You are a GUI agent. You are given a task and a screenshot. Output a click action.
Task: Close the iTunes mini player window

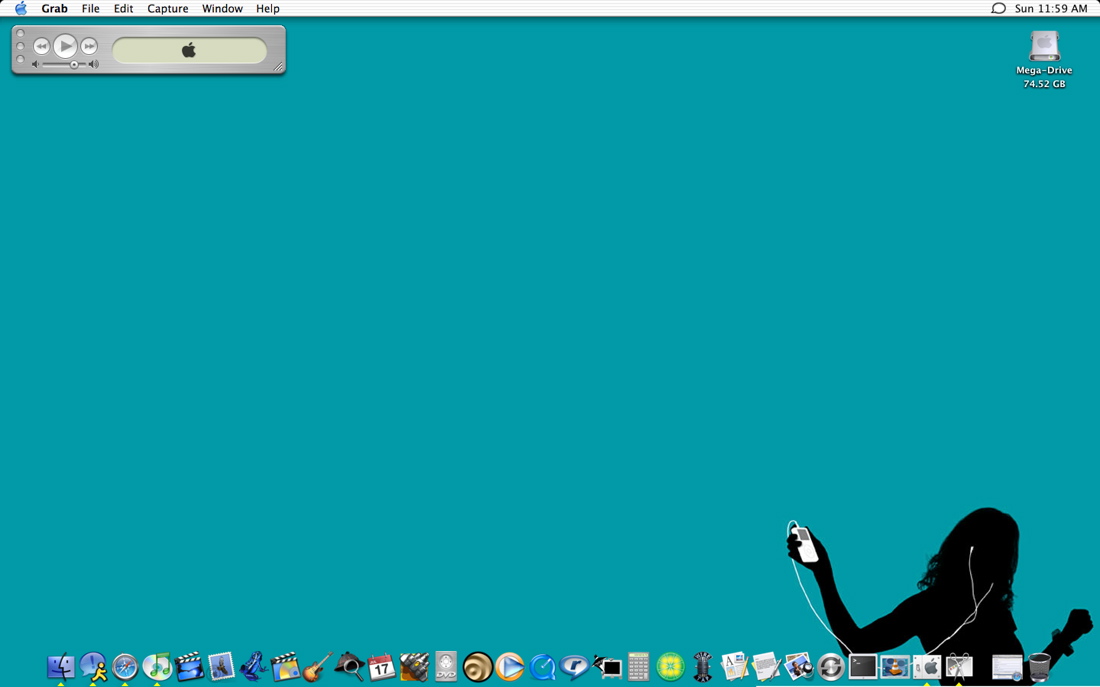(x=20, y=33)
